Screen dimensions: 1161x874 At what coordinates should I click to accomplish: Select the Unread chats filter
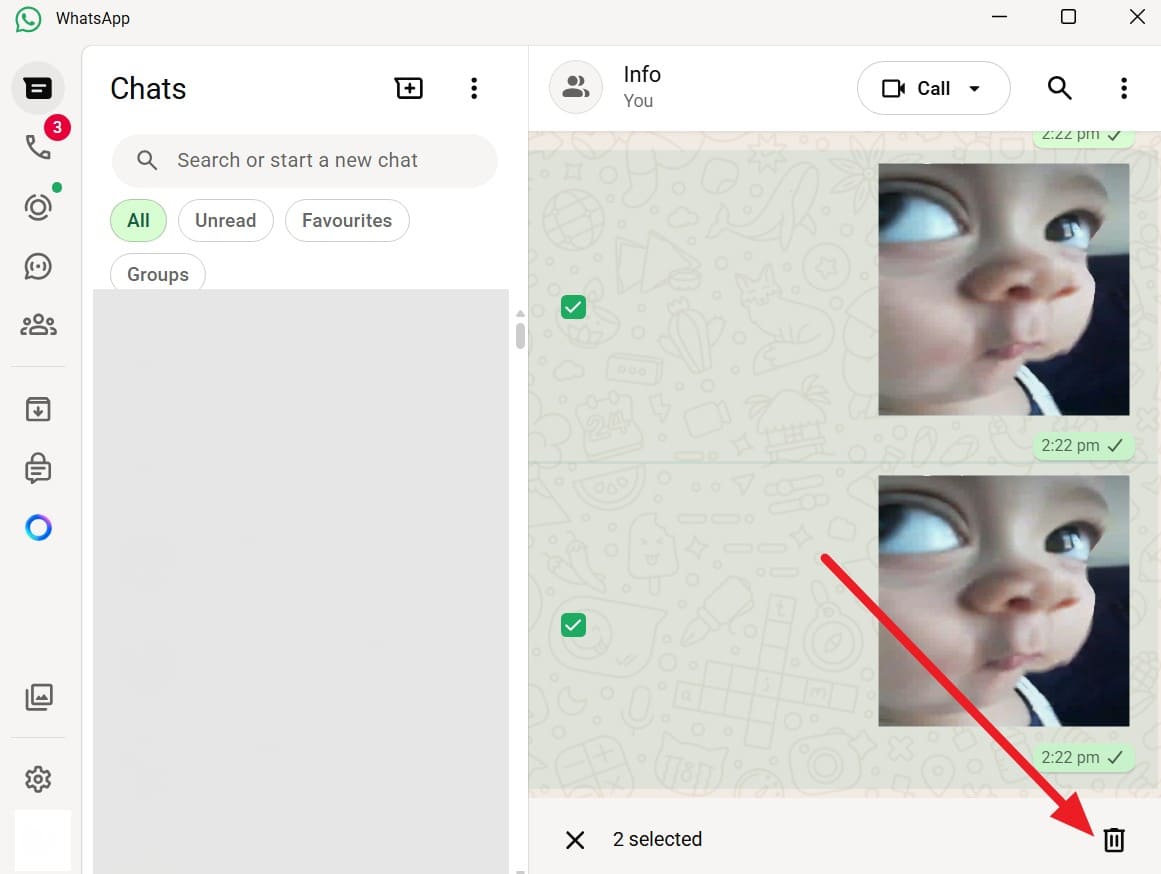[226, 220]
